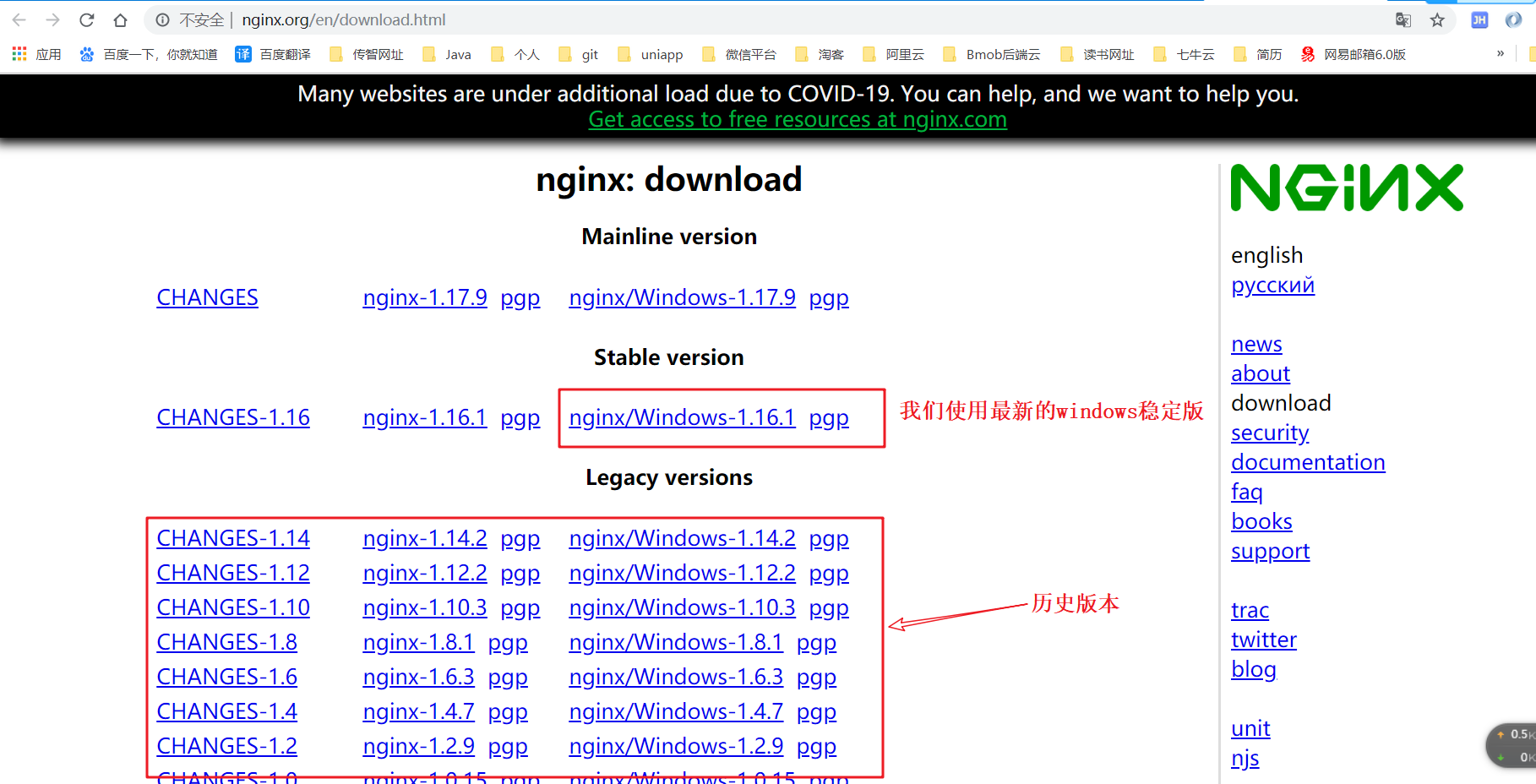Open the free resources at nginx.com link
Screen dimensions: 1536x784
click(798, 120)
